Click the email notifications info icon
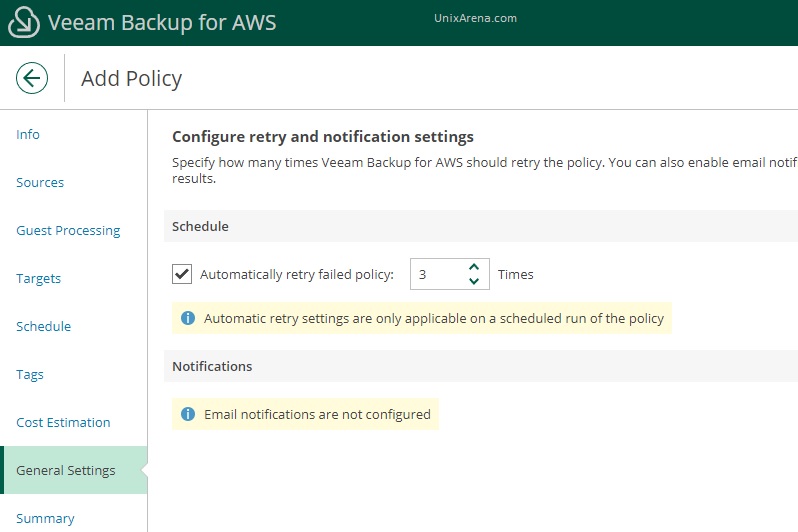 point(188,414)
